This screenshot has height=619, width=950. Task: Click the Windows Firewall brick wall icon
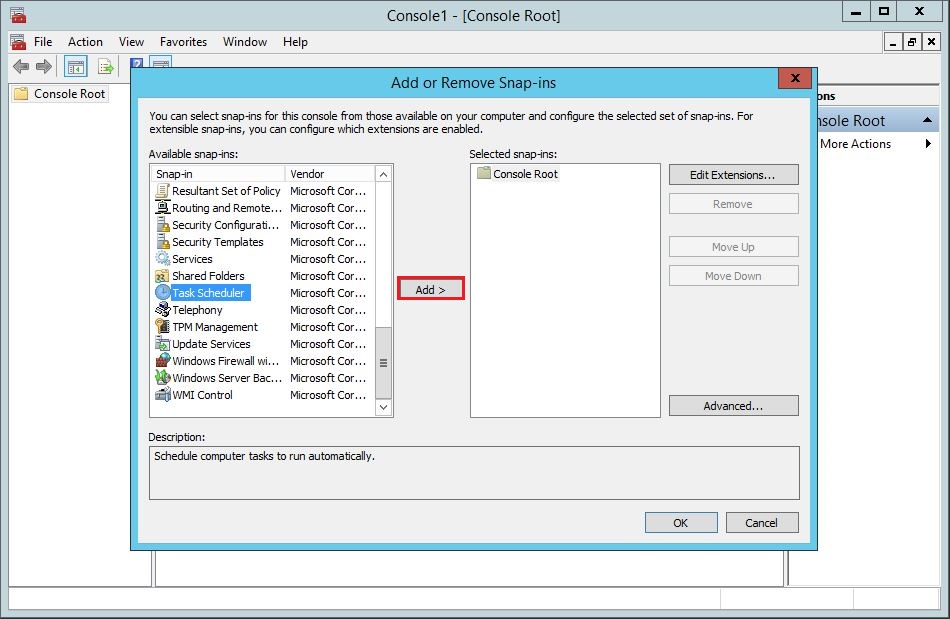162,360
